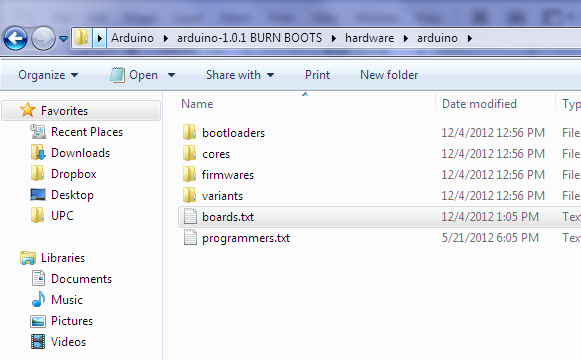Select the last arduino segment in address bar
This screenshot has height=360, width=581.
click(437, 38)
